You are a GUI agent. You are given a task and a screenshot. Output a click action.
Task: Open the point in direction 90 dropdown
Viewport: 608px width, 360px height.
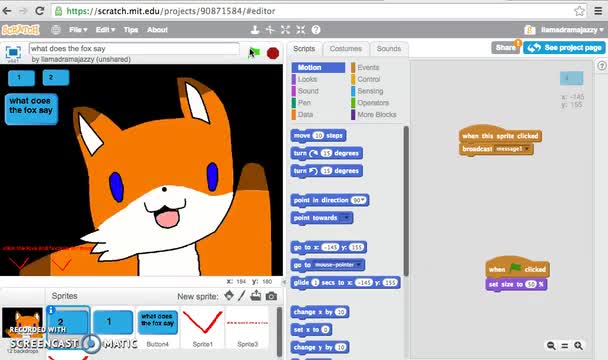pos(358,200)
